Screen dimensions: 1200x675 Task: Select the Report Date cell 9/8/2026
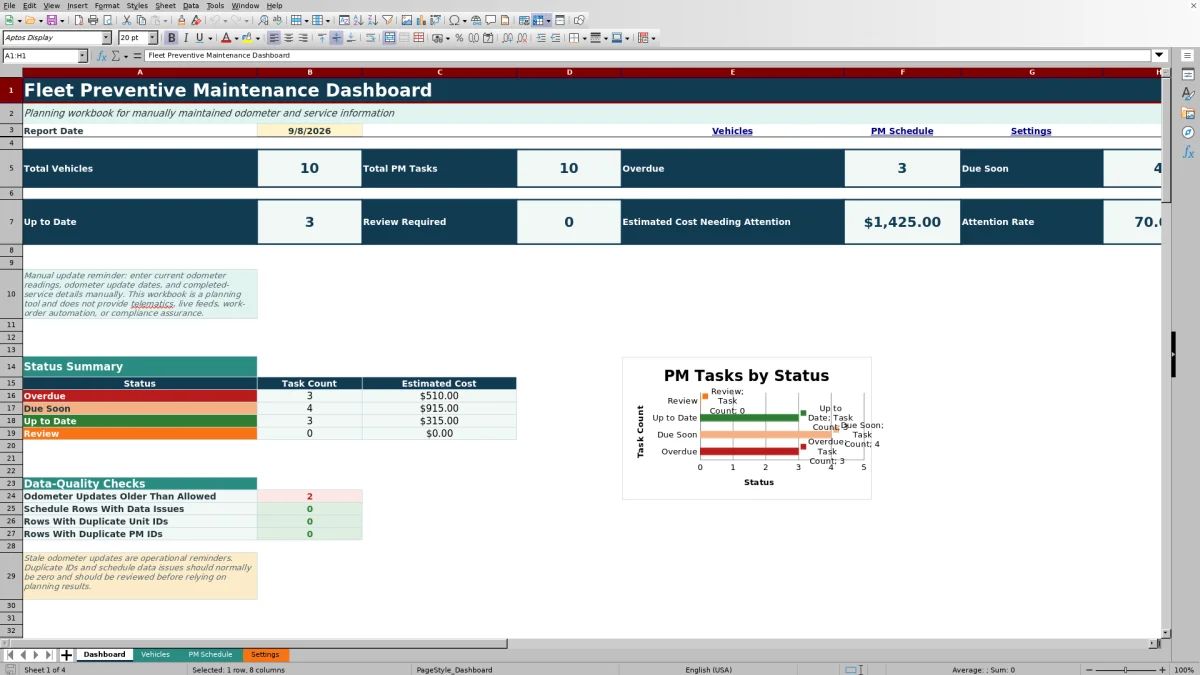tap(309, 131)
